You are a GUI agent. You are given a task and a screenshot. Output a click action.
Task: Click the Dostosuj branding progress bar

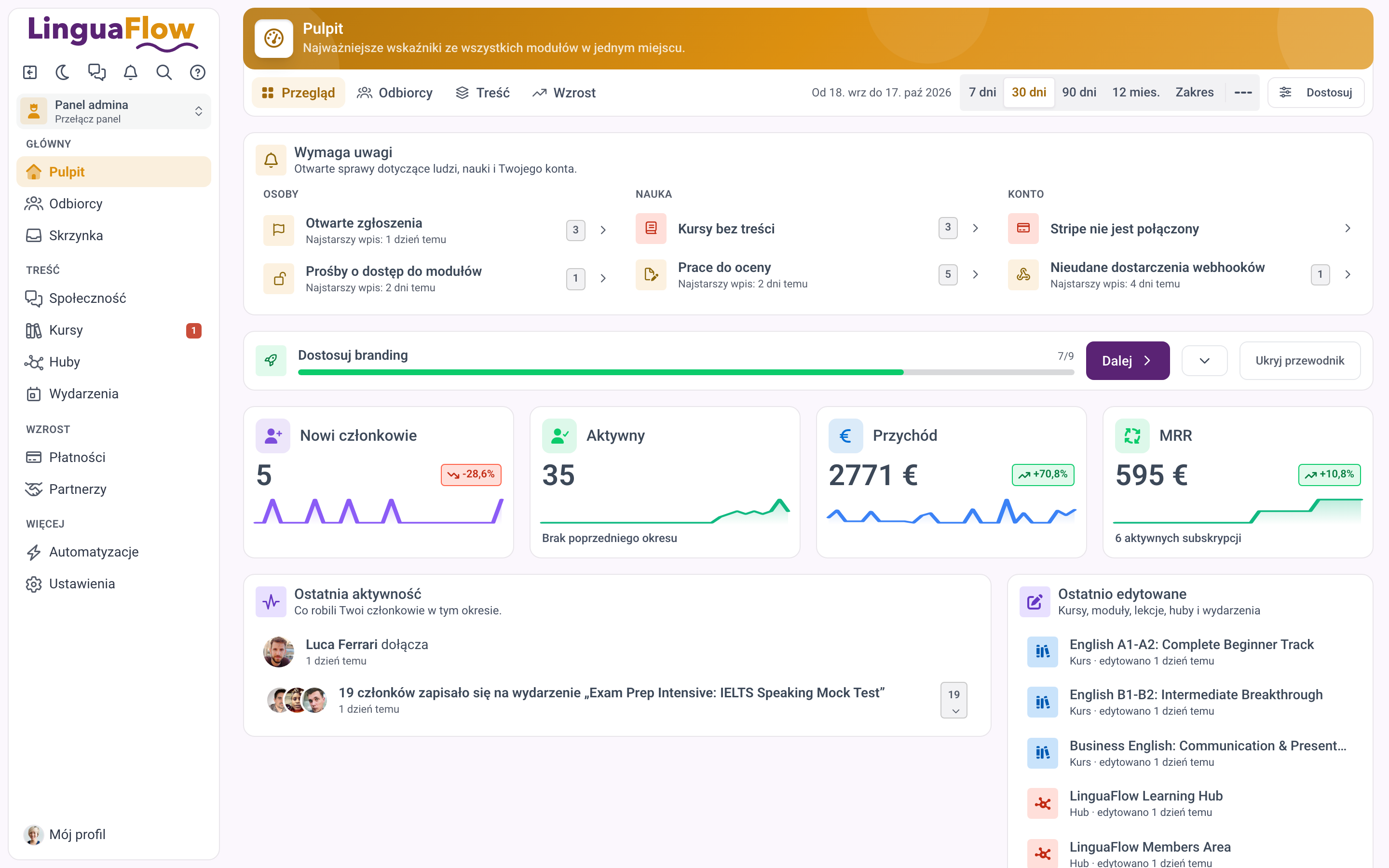click(x=686, y=373)
